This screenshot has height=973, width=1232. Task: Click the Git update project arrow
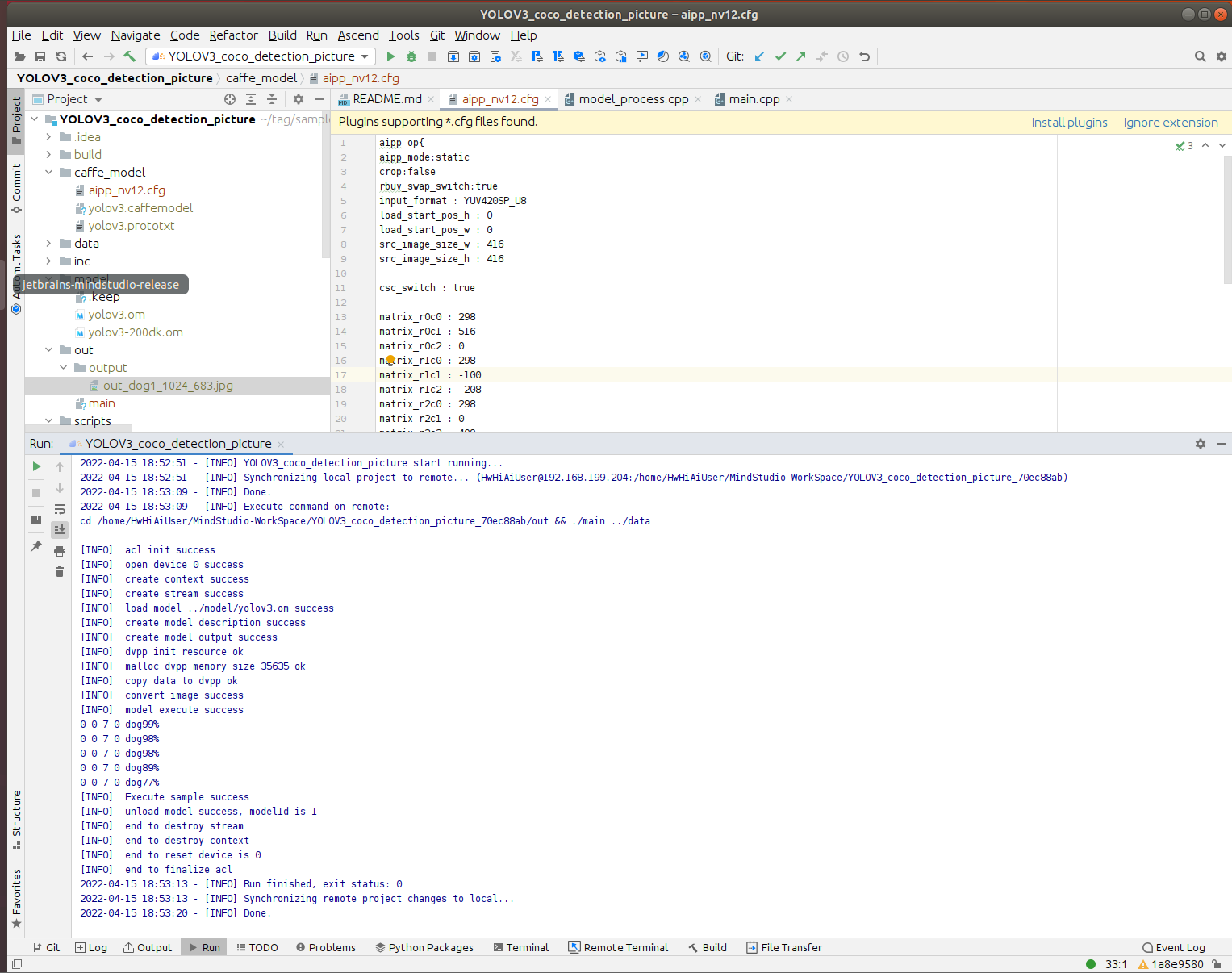tap(759, 56)
